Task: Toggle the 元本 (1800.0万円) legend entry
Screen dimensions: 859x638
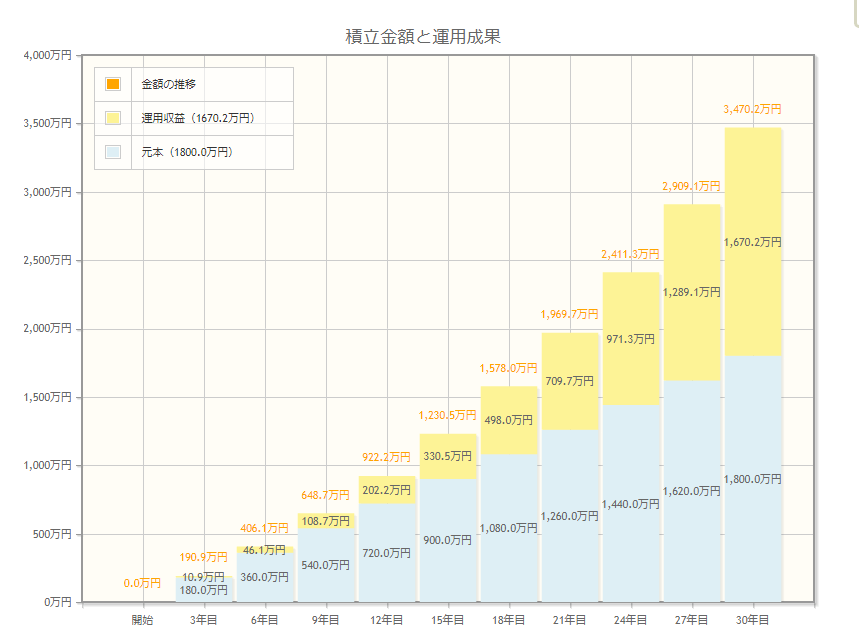Action: [x=187, y=152]
